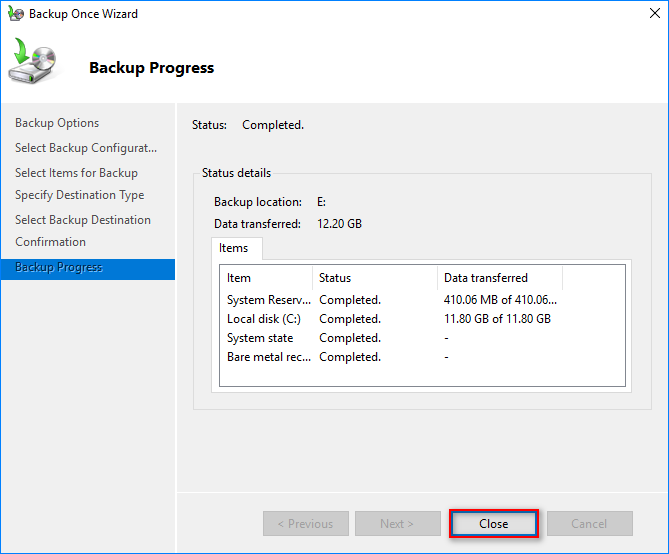Click the backup disk header icon
Image resolution: width=669 pixels, height=554 pixels.
point(32,61)
